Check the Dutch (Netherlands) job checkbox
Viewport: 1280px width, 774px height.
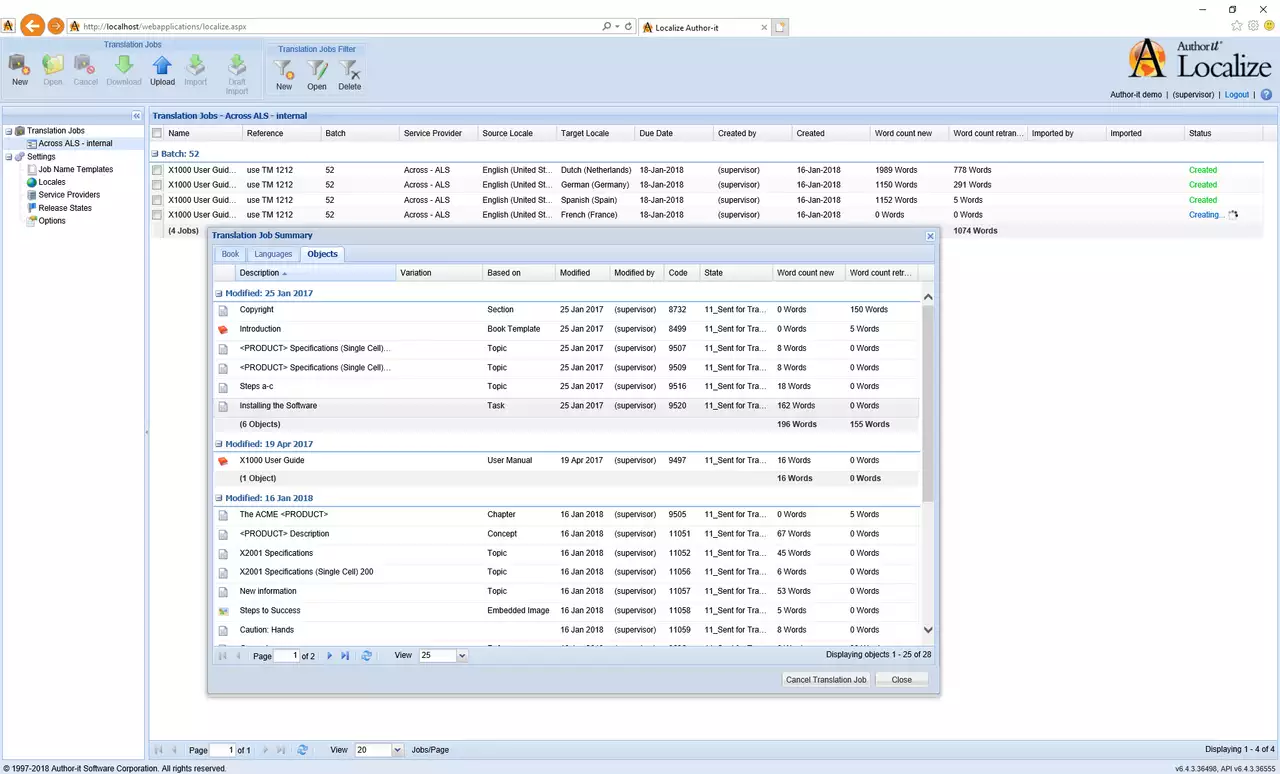tap(157, 170)
